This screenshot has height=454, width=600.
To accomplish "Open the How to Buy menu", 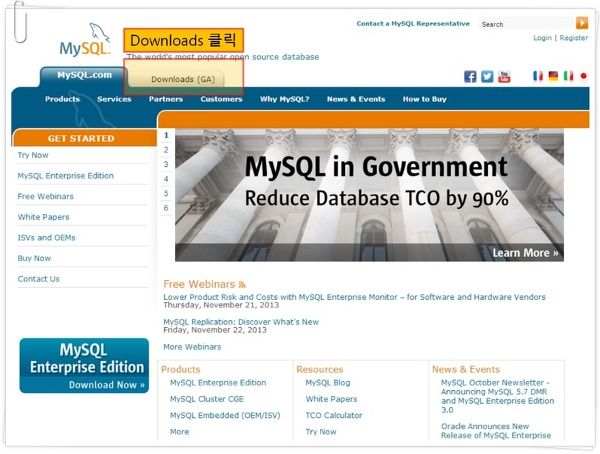I will point(425,99).
